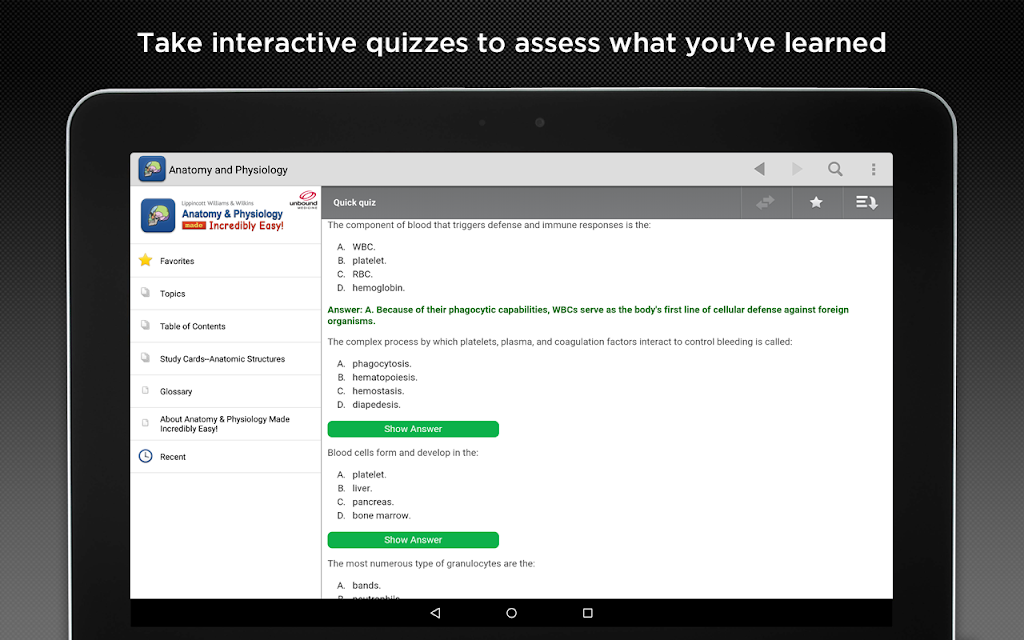Select answer A. bands.
1024x640 pixels.
point(359,586)
